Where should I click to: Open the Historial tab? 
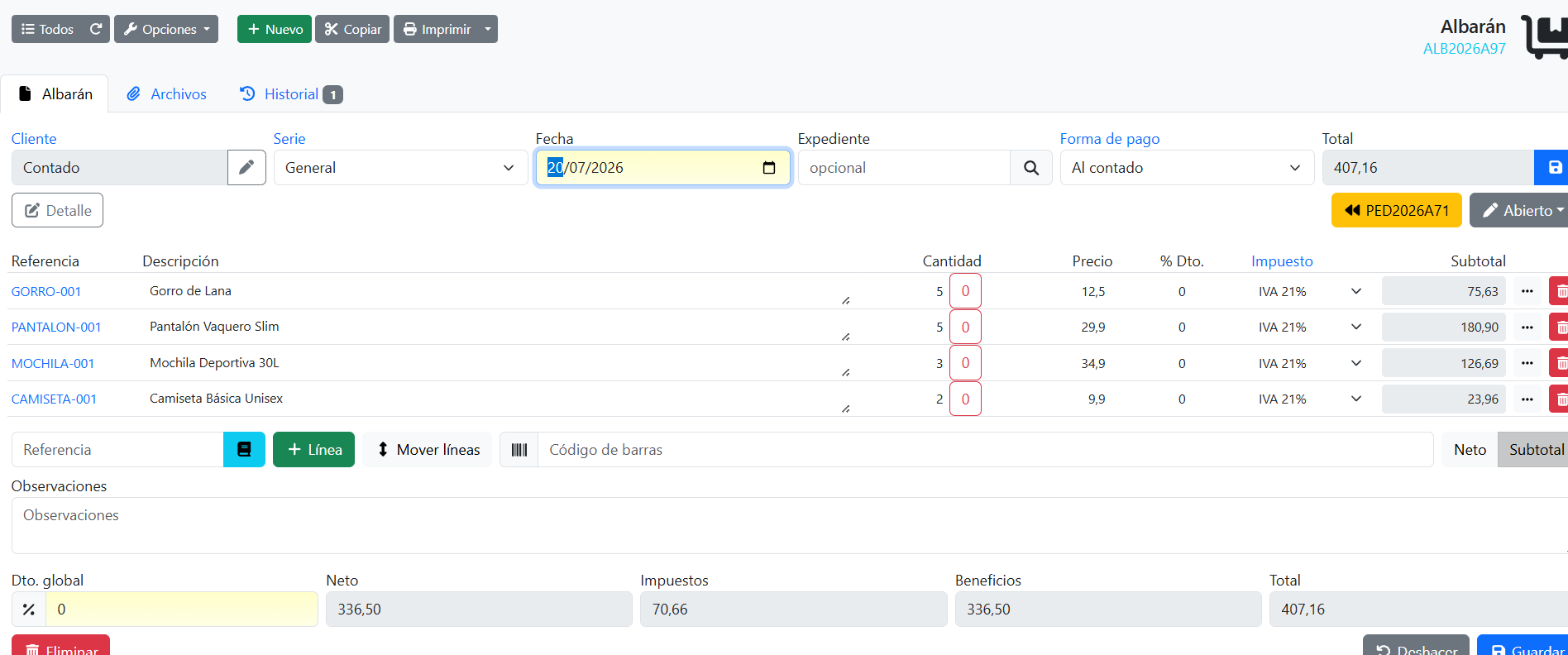point(290,94)
